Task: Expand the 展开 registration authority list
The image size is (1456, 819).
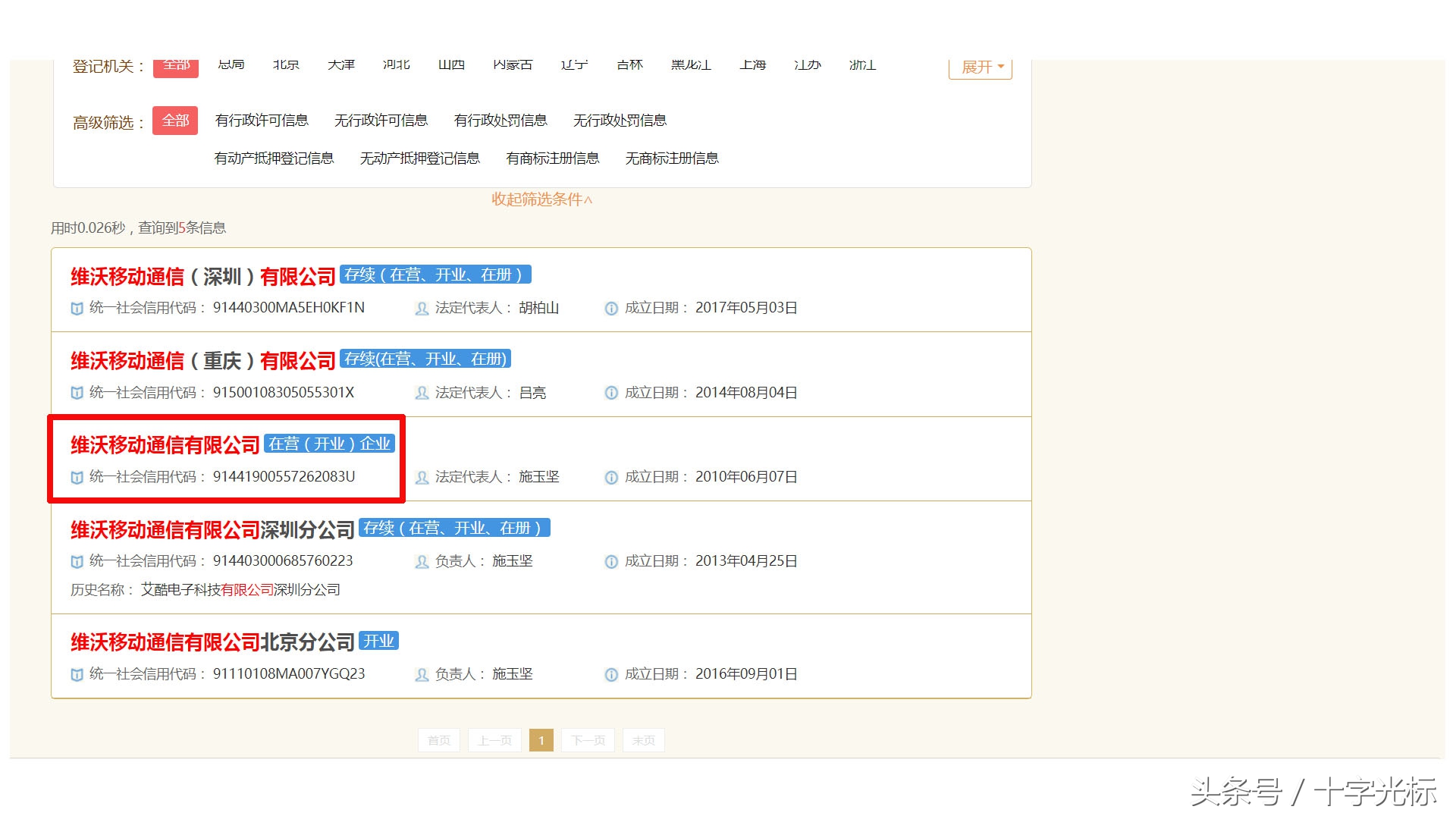Action: [x=979, y=66]
